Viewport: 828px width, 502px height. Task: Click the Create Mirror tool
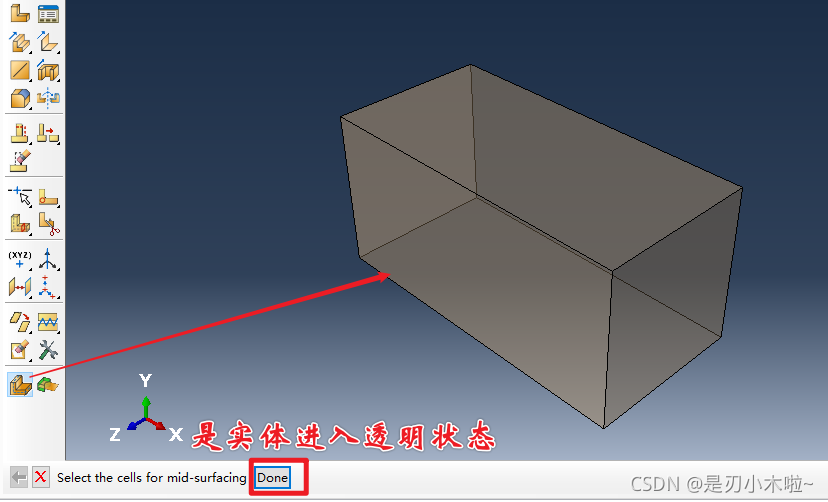point(47,98)
